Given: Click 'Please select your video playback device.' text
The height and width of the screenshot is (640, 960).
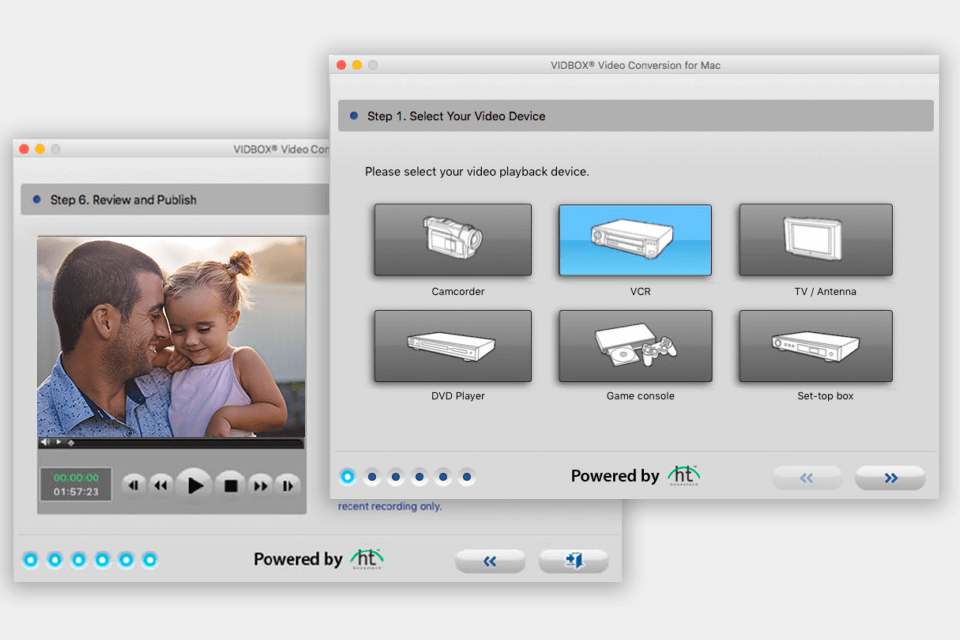Looking at the screenshot, I should 477,171.
